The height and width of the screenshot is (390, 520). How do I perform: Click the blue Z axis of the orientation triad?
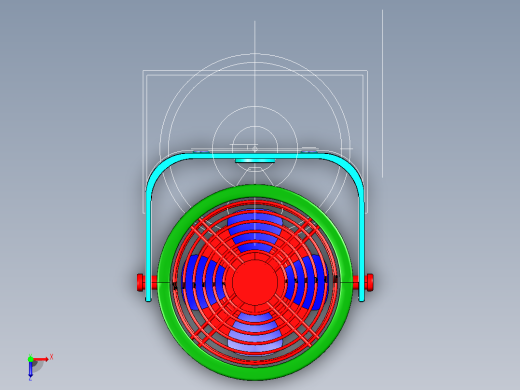pyautogui.click(x=30, y=369)
